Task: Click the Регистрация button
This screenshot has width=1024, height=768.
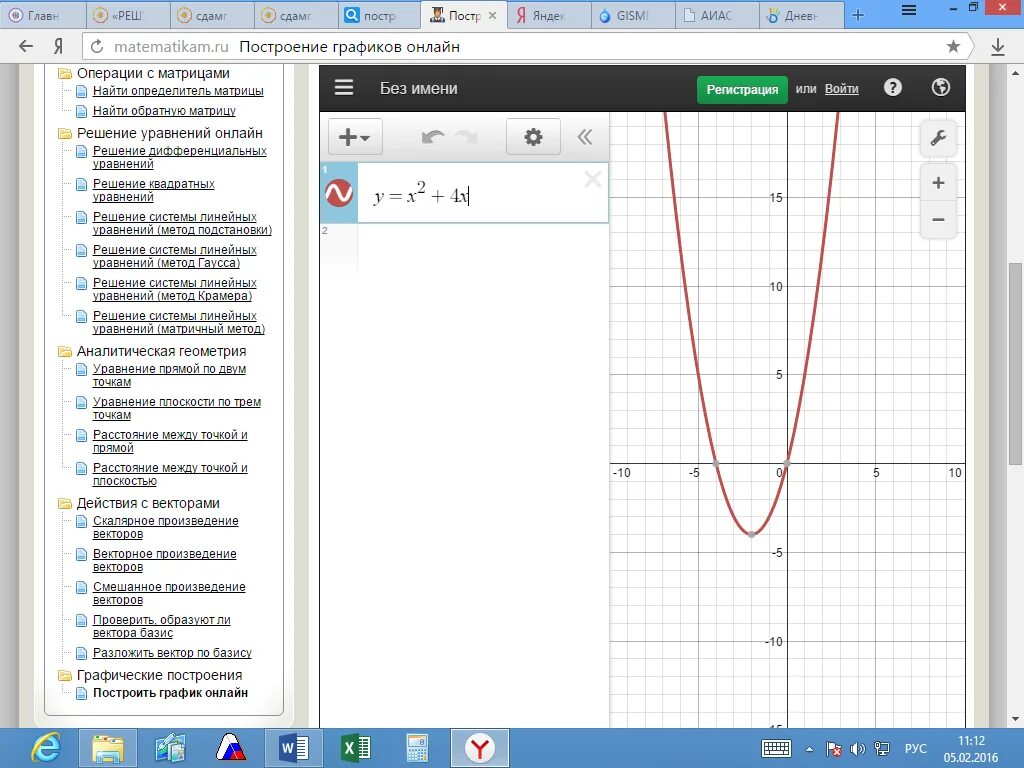Action: click(x=742, y=89)
